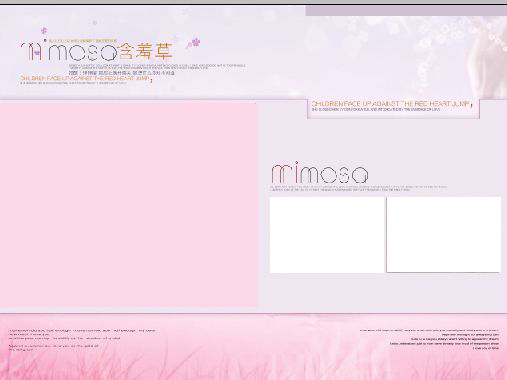Viewport: 507px width, 380px height.
Task: Select the purple flower beside 含羞草
Action: click(194, 43)
